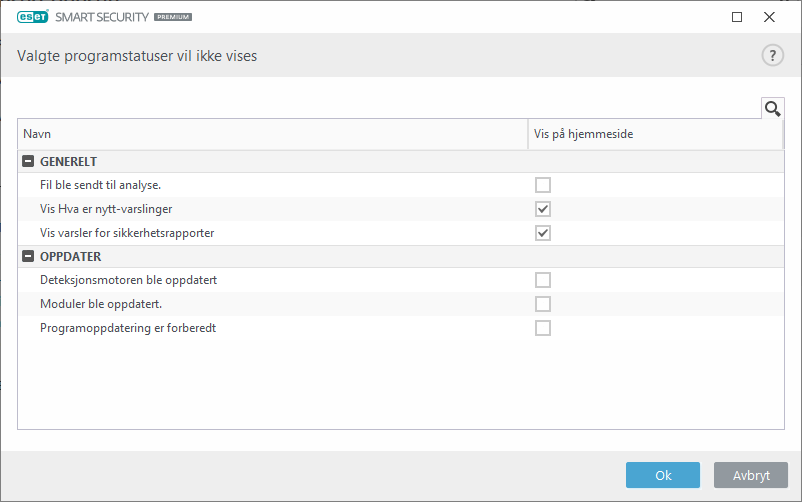The width and height of the screenshot is (802, 502).
Task: Click the ESET logo in title bar
Action: tap(33, 17)
